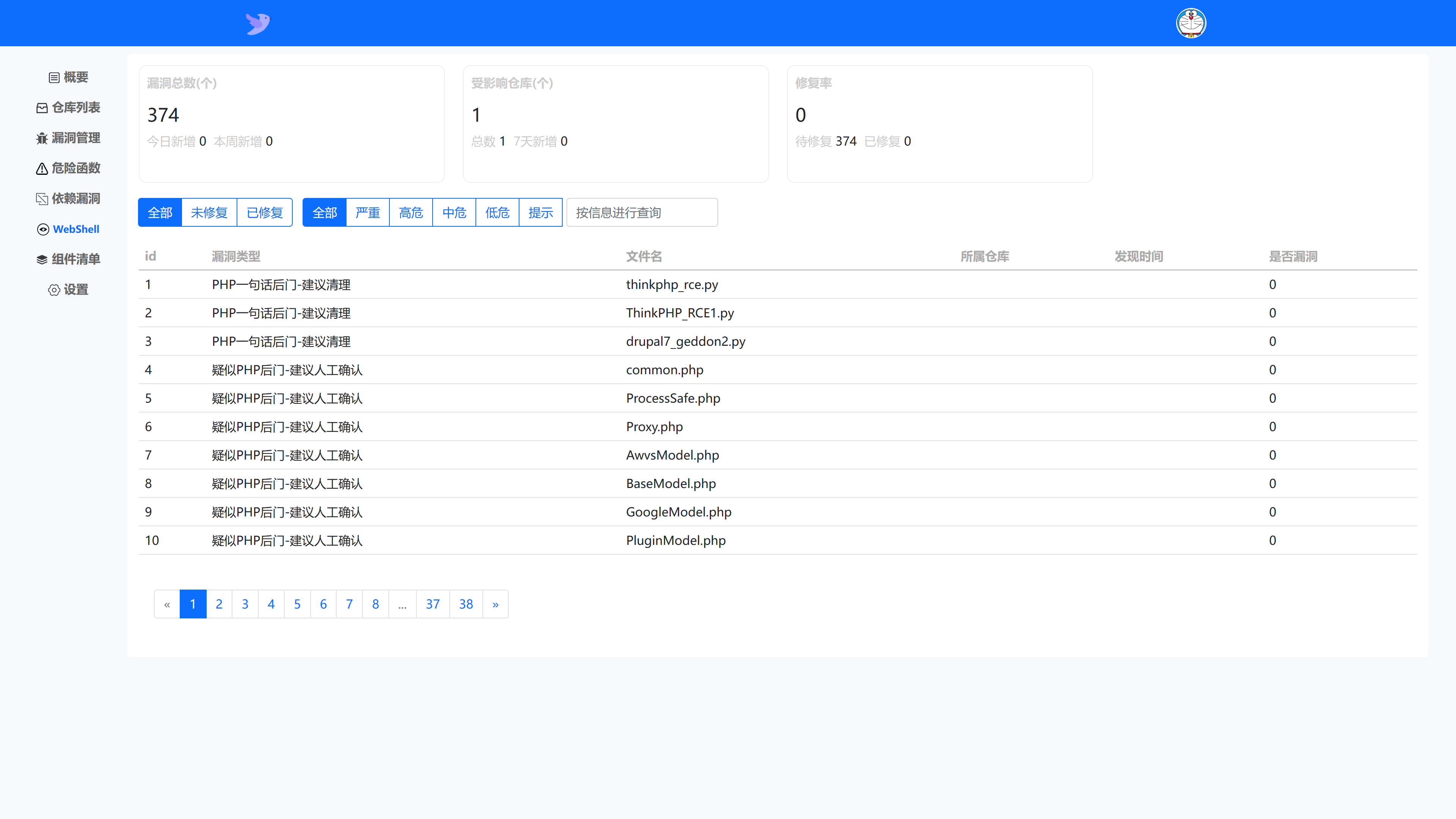This screenshot has height=819, width=1456.
Task: Filter by 未修复 status
Action: 209,212
